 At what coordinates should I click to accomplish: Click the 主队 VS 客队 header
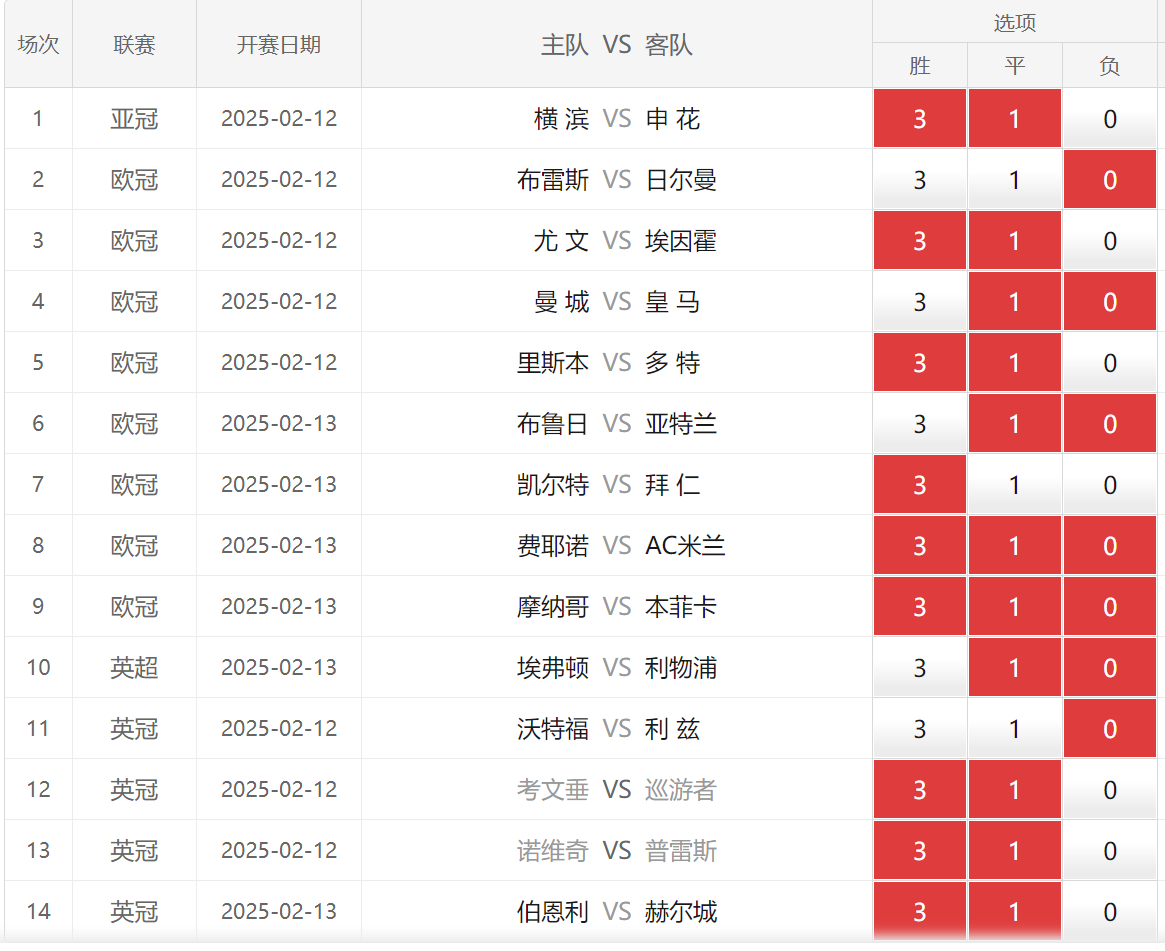[617, 44]
